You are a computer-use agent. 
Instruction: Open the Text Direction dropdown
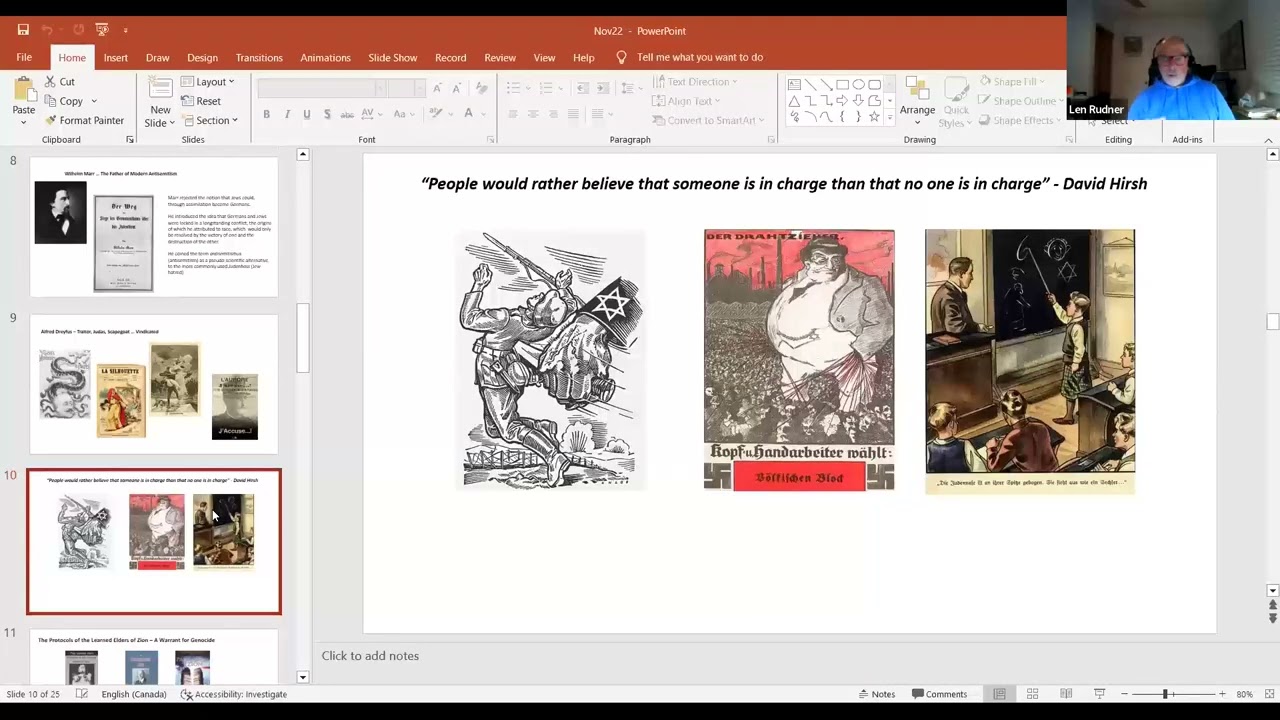[695, 82]
